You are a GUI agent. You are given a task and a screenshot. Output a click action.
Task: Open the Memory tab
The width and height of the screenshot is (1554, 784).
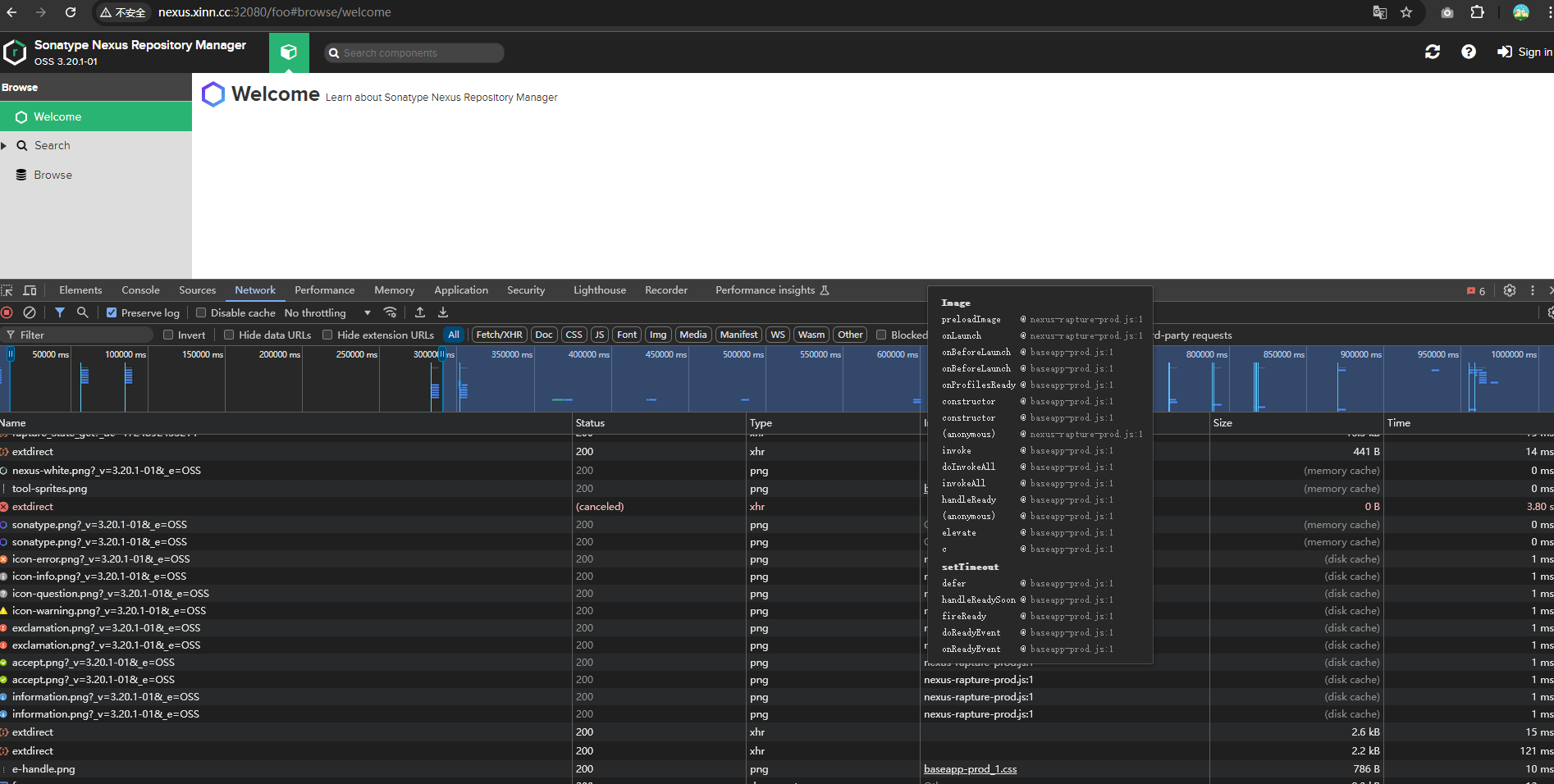point(394,290)
